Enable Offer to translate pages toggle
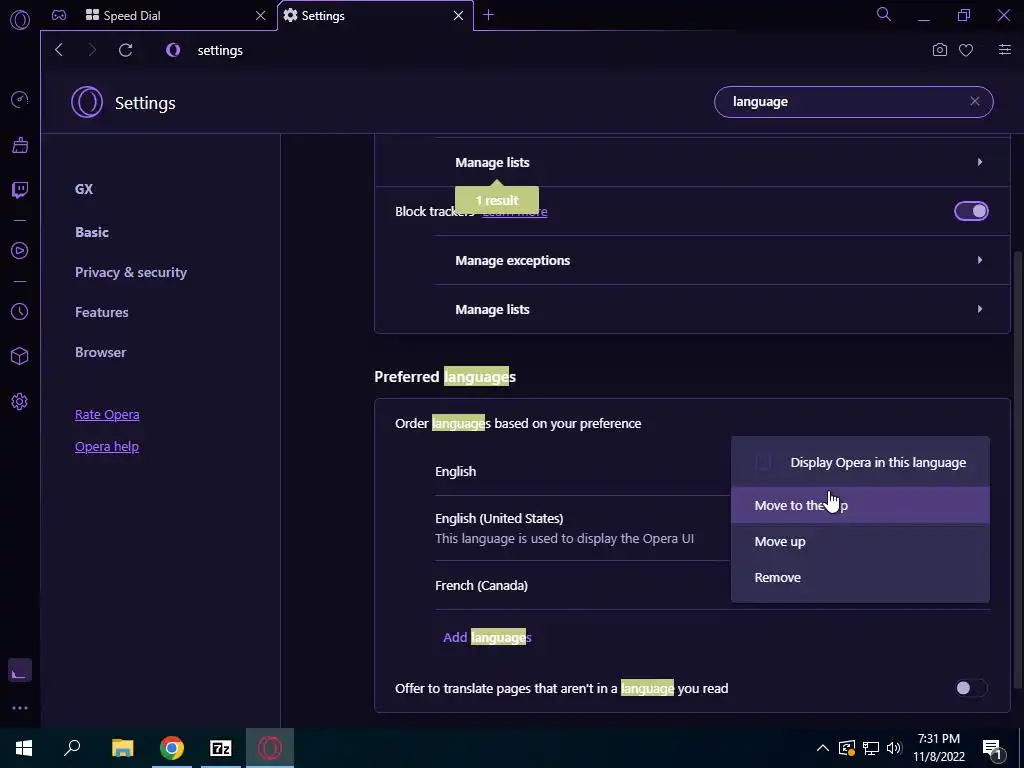 point(971,688)
